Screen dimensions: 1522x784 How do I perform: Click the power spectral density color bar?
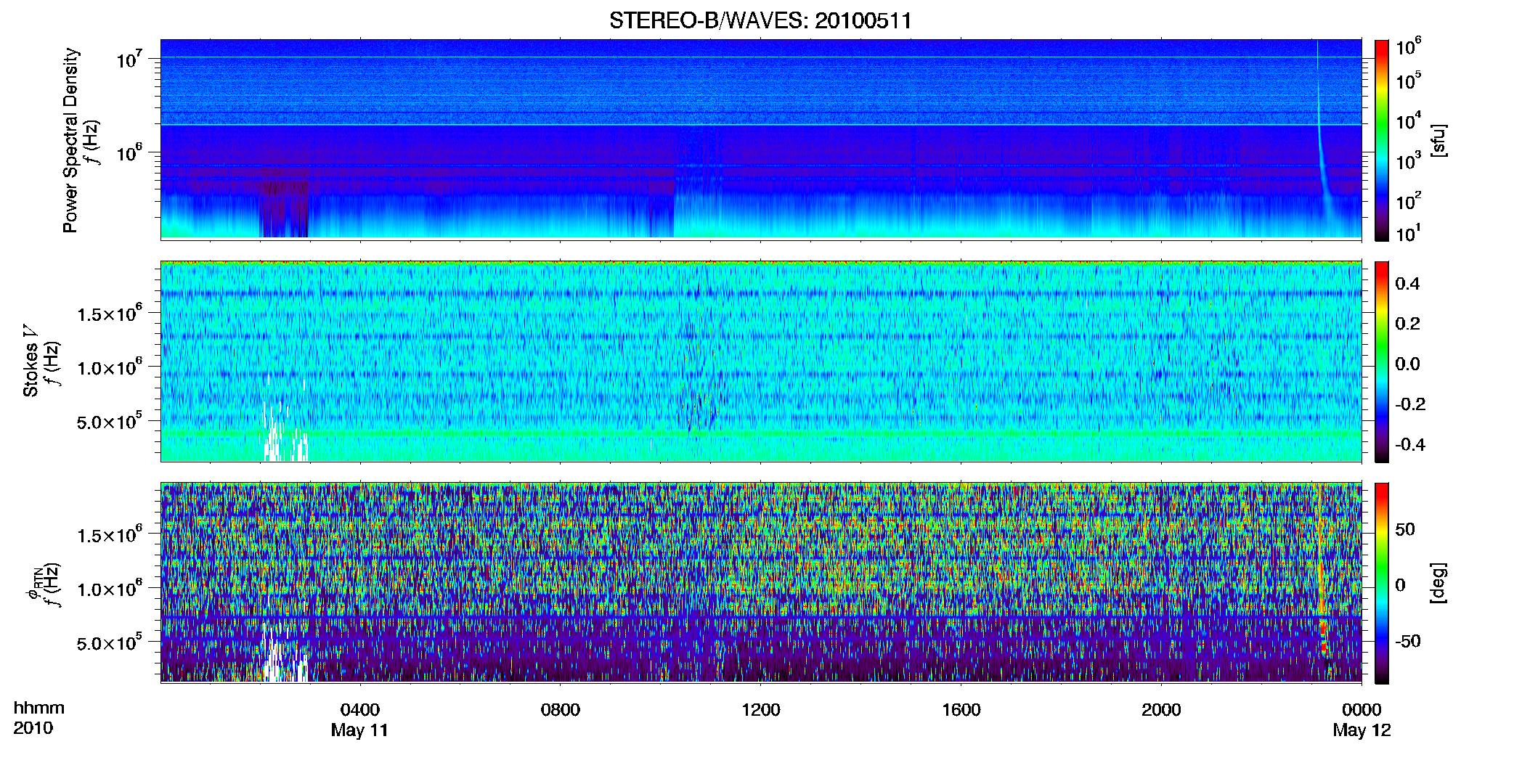1381,140
